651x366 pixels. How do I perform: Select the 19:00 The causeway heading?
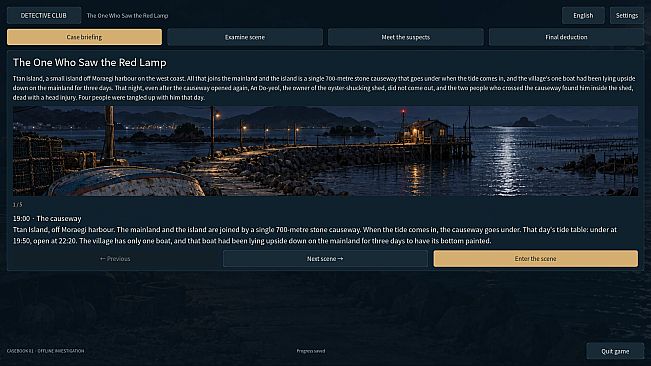47,218
